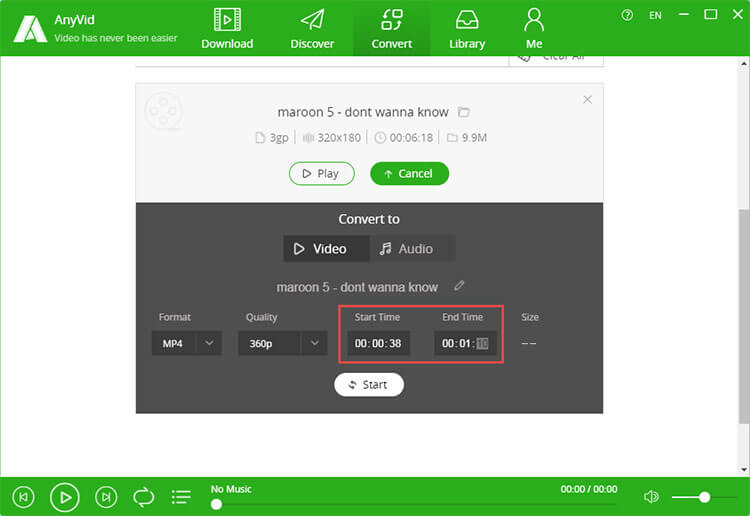
Task: Select Audio as the convert type
Action: coord(412,249)
